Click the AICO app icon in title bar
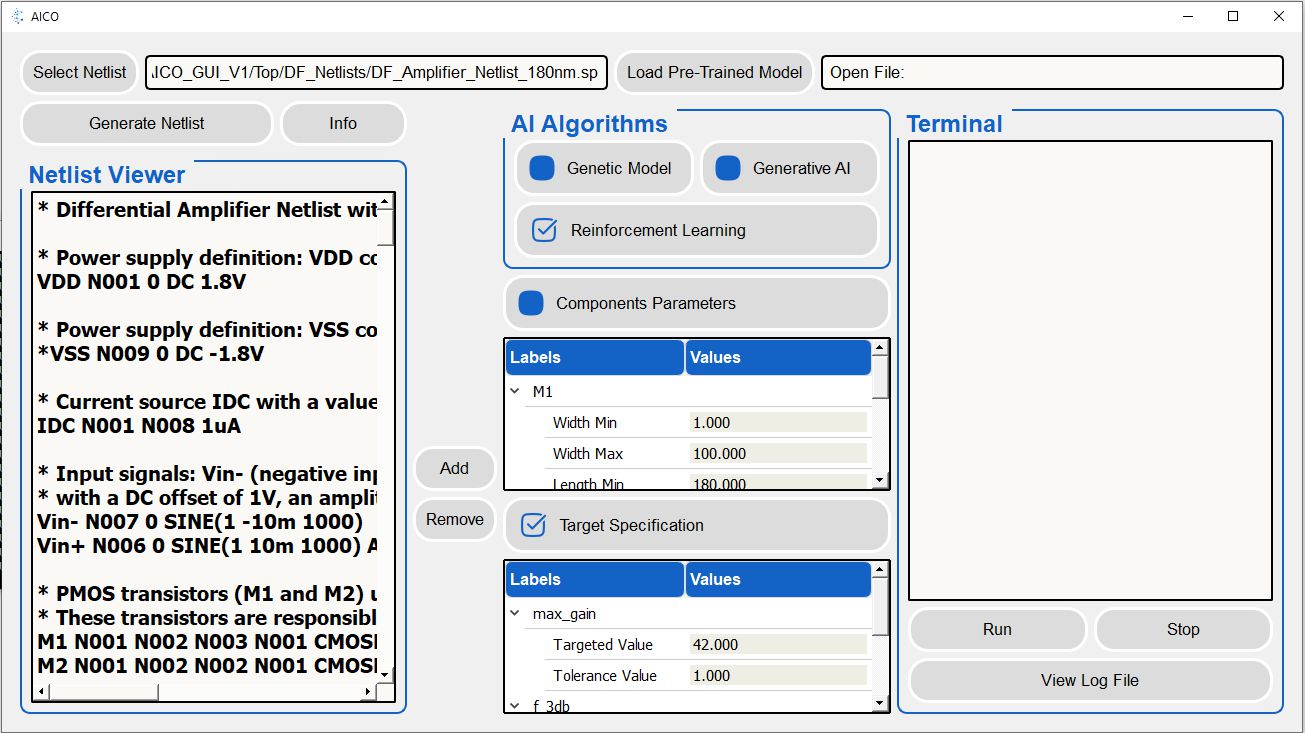1305x733 pixels. pos(16,16)
